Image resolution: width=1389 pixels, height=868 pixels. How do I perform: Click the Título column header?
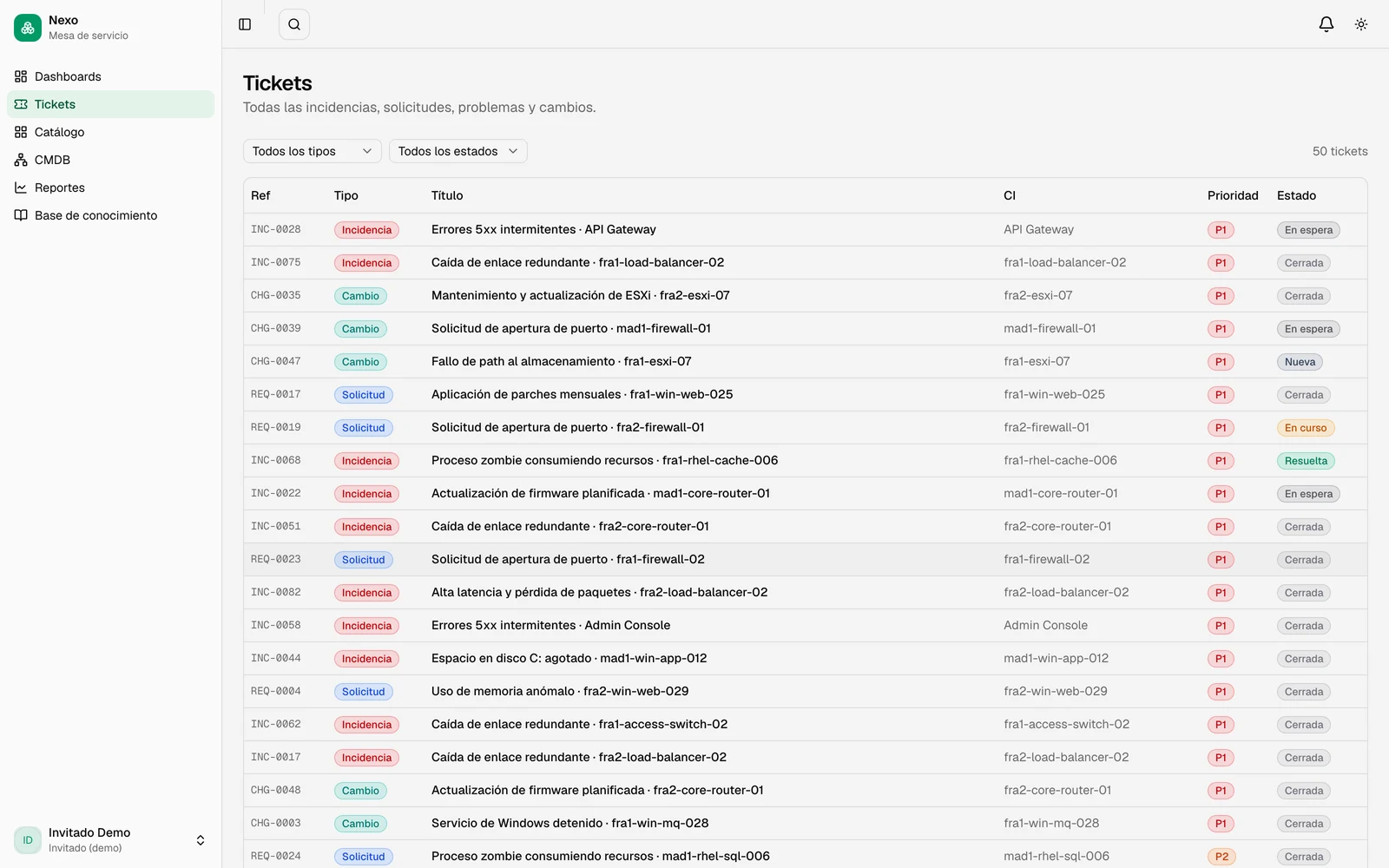pos(447,195)
